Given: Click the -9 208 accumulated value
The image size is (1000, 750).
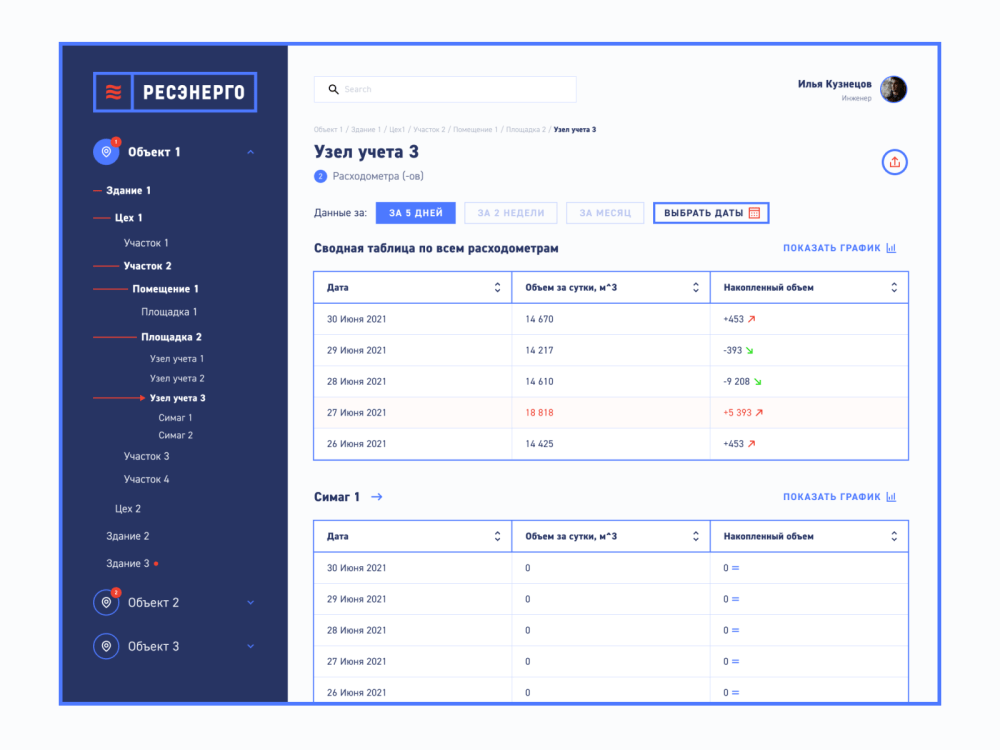Looking at the screenshot, I should pos(736,381).
